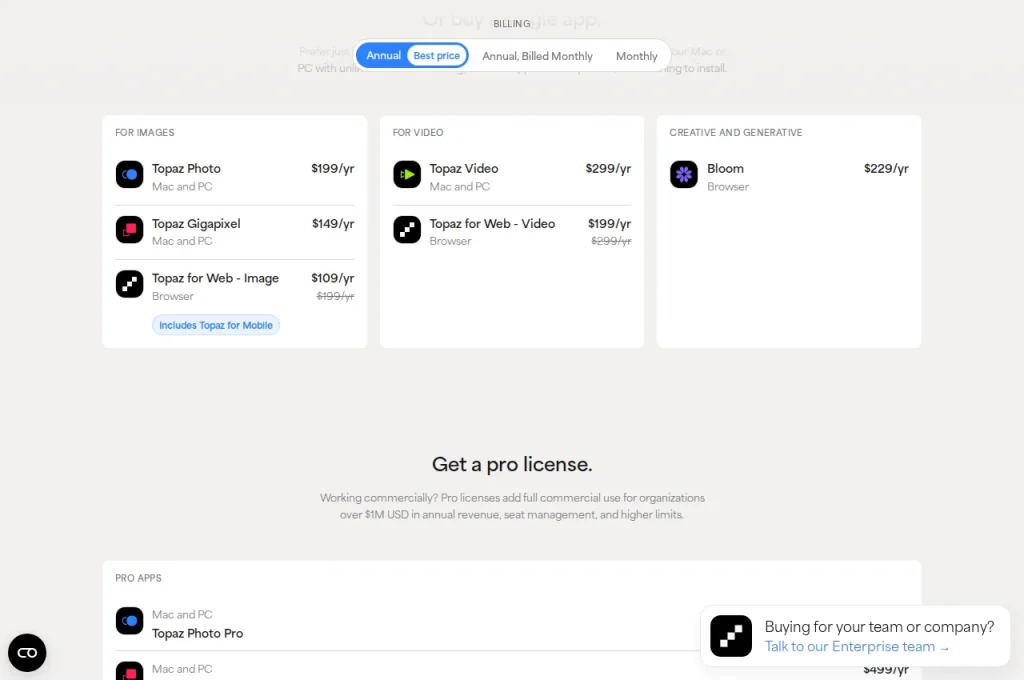Click the Topaz logo in the Enterprise popup
Viewport: 1024px width, 680px height.
pos(731,636)
